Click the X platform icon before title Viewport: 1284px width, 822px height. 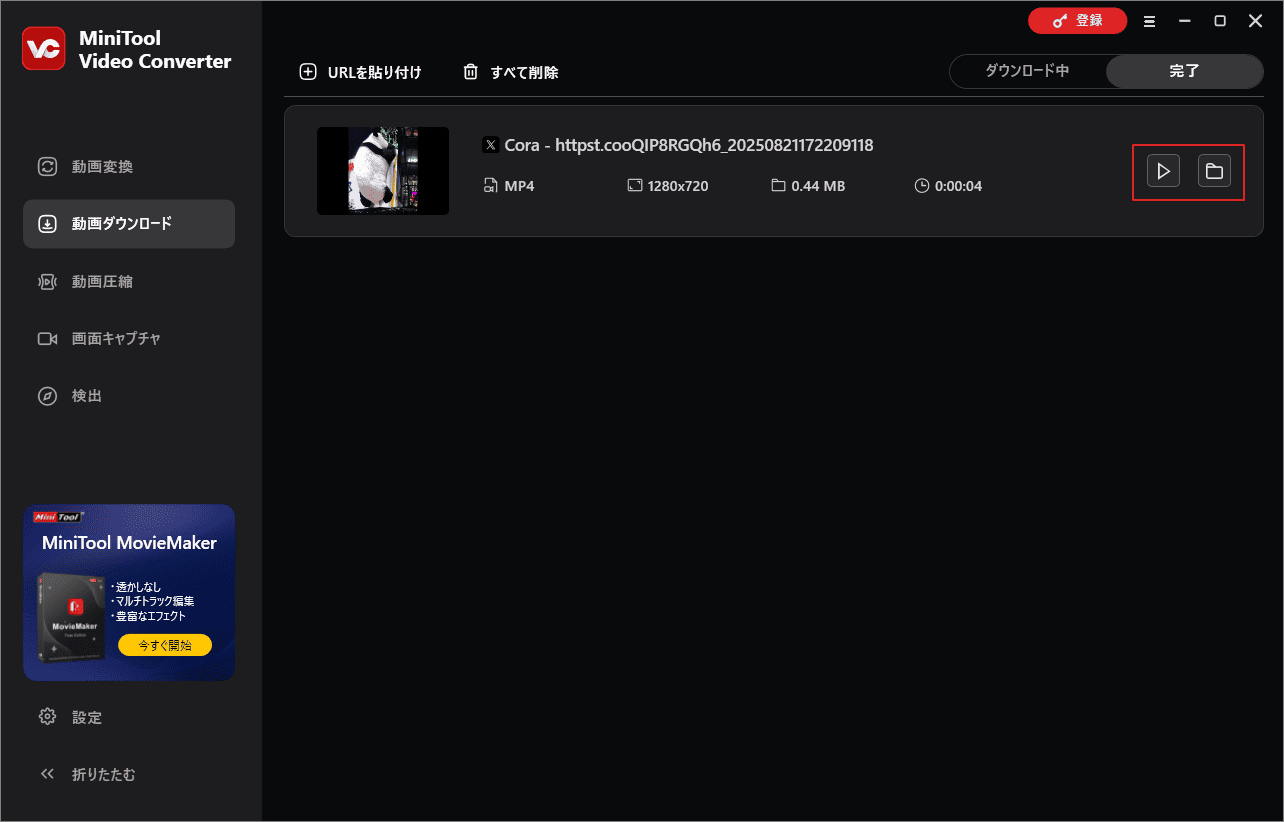tap(490, 145)
